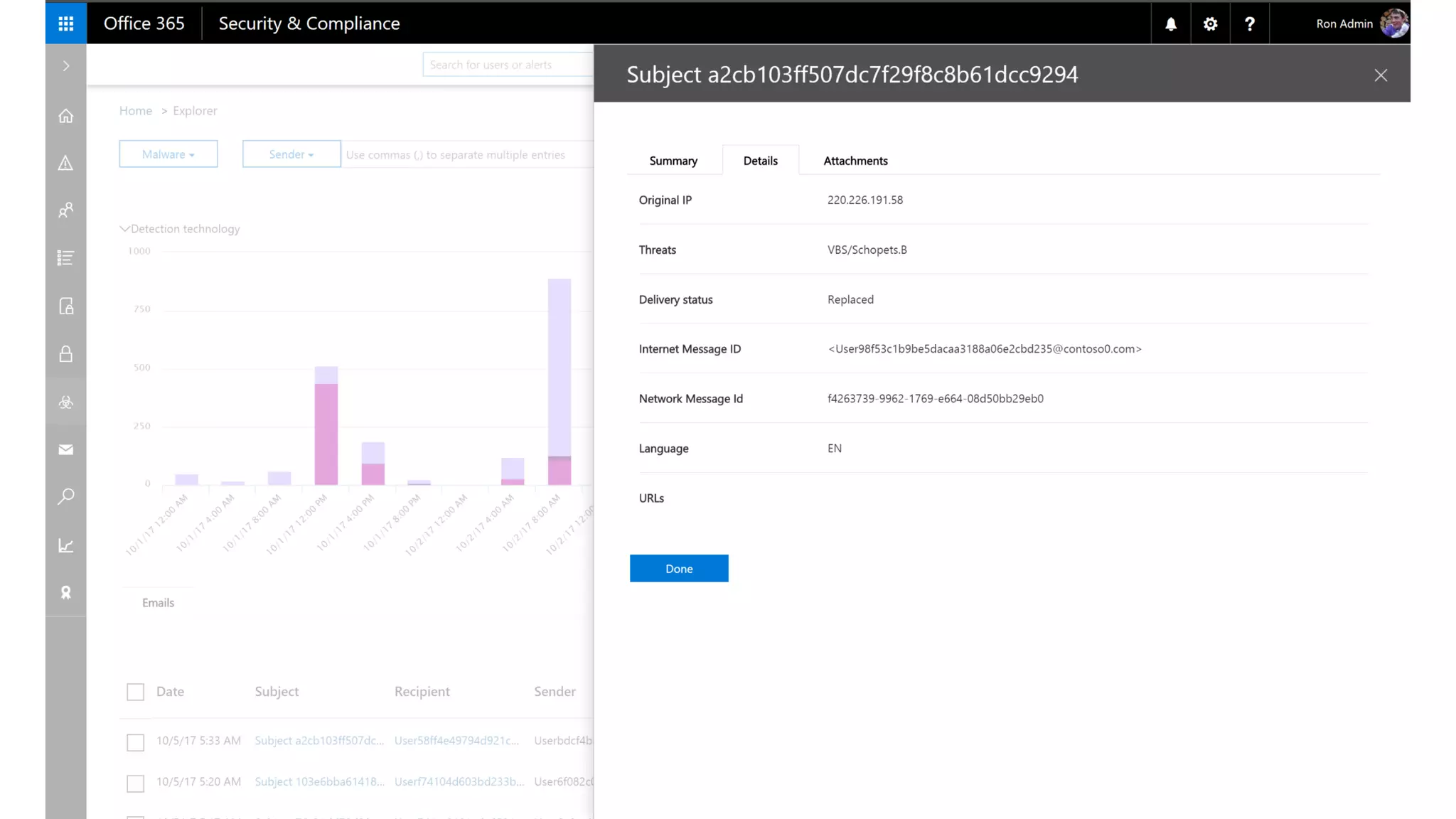Screen dimensions: 1456x819
Task: Open Threat management biohazard icon
Action: pyautogui.click(x=66, y=402)
